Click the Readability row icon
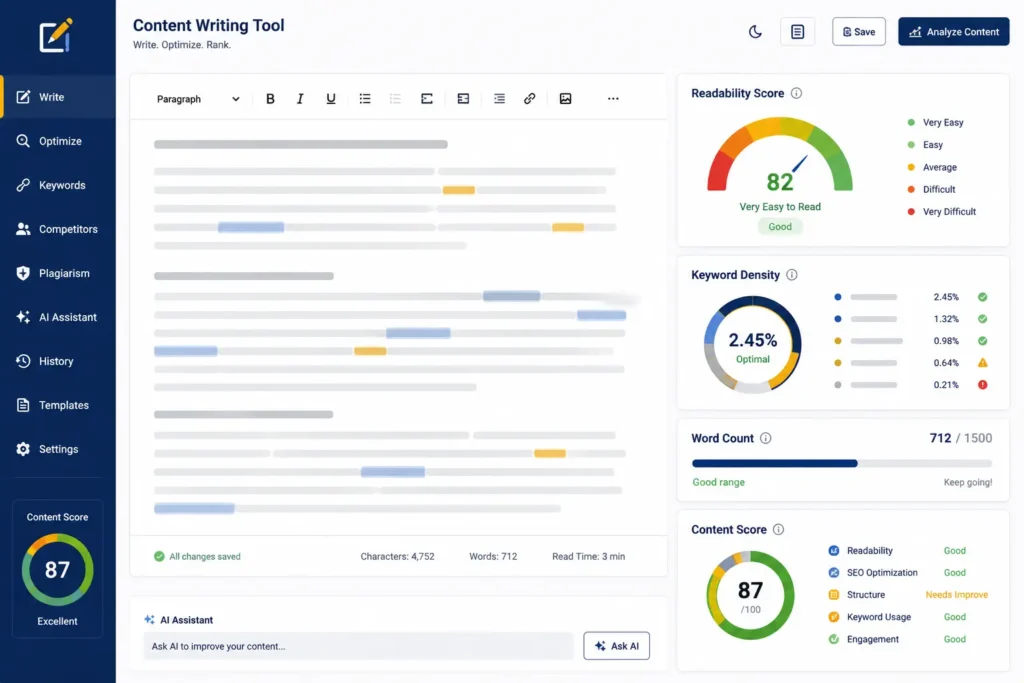1024x683 pixels. tap(833, 550)
